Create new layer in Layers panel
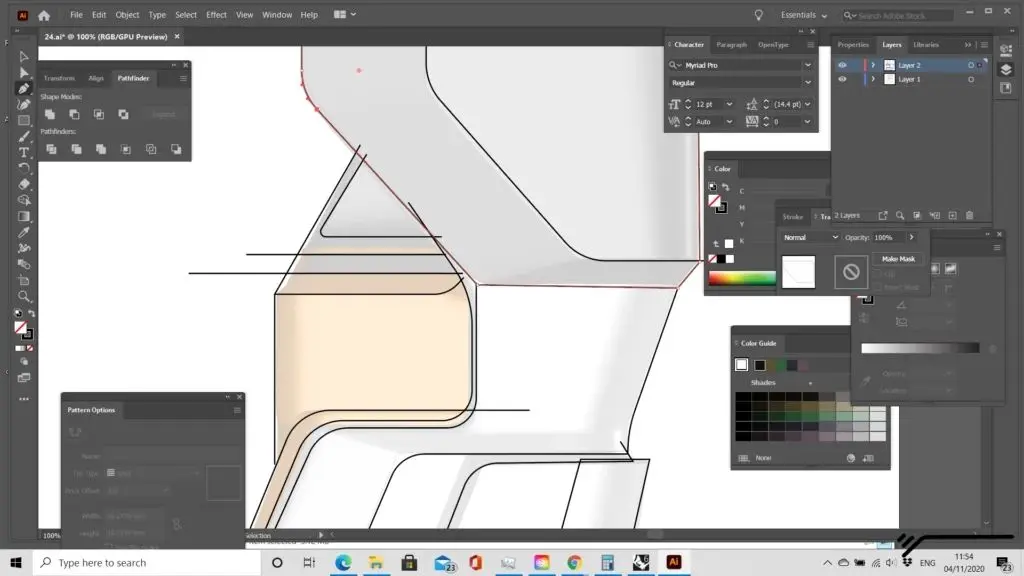 tap(953, 216)
